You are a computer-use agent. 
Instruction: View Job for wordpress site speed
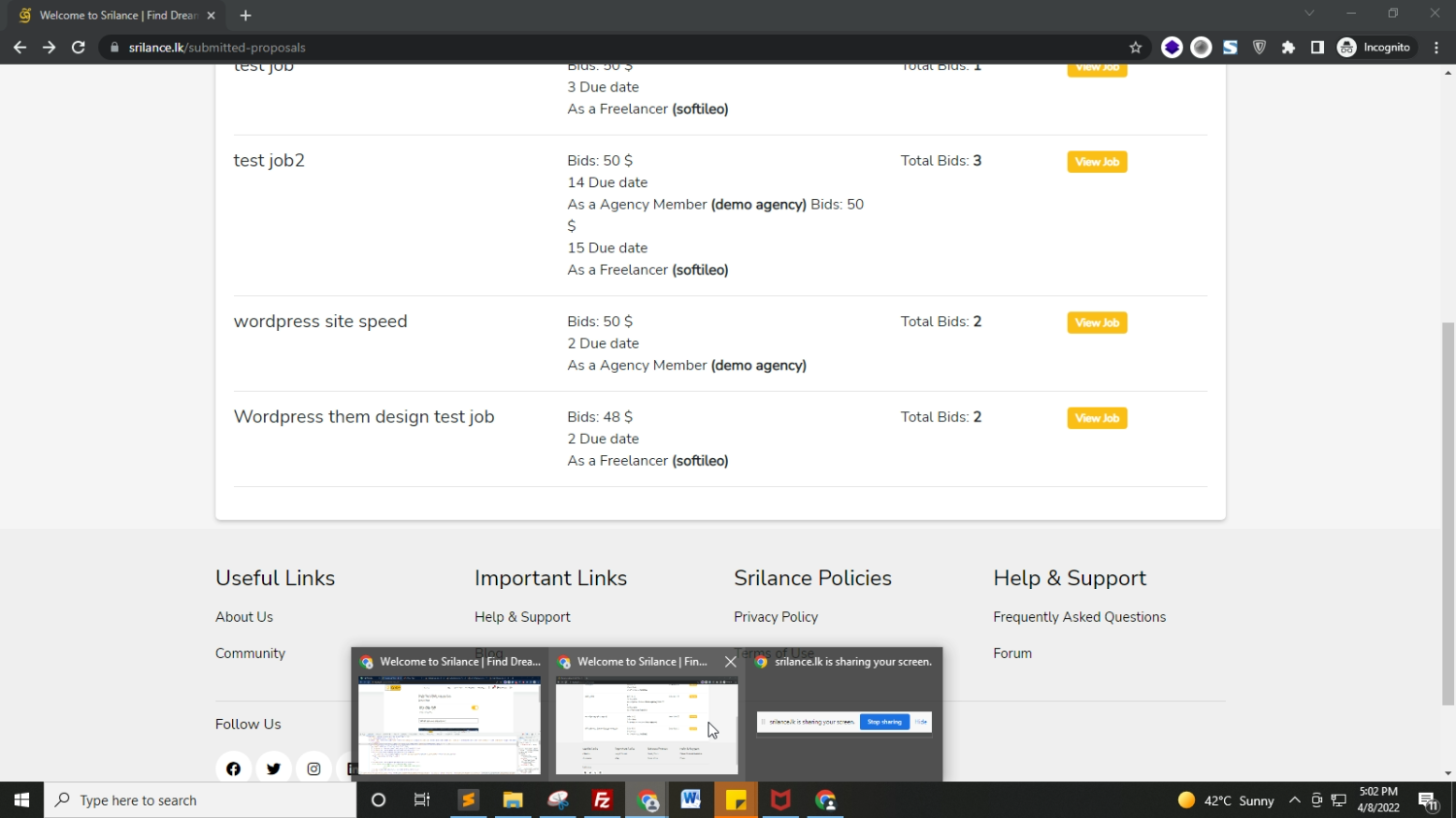click(x=1097, y=323)
